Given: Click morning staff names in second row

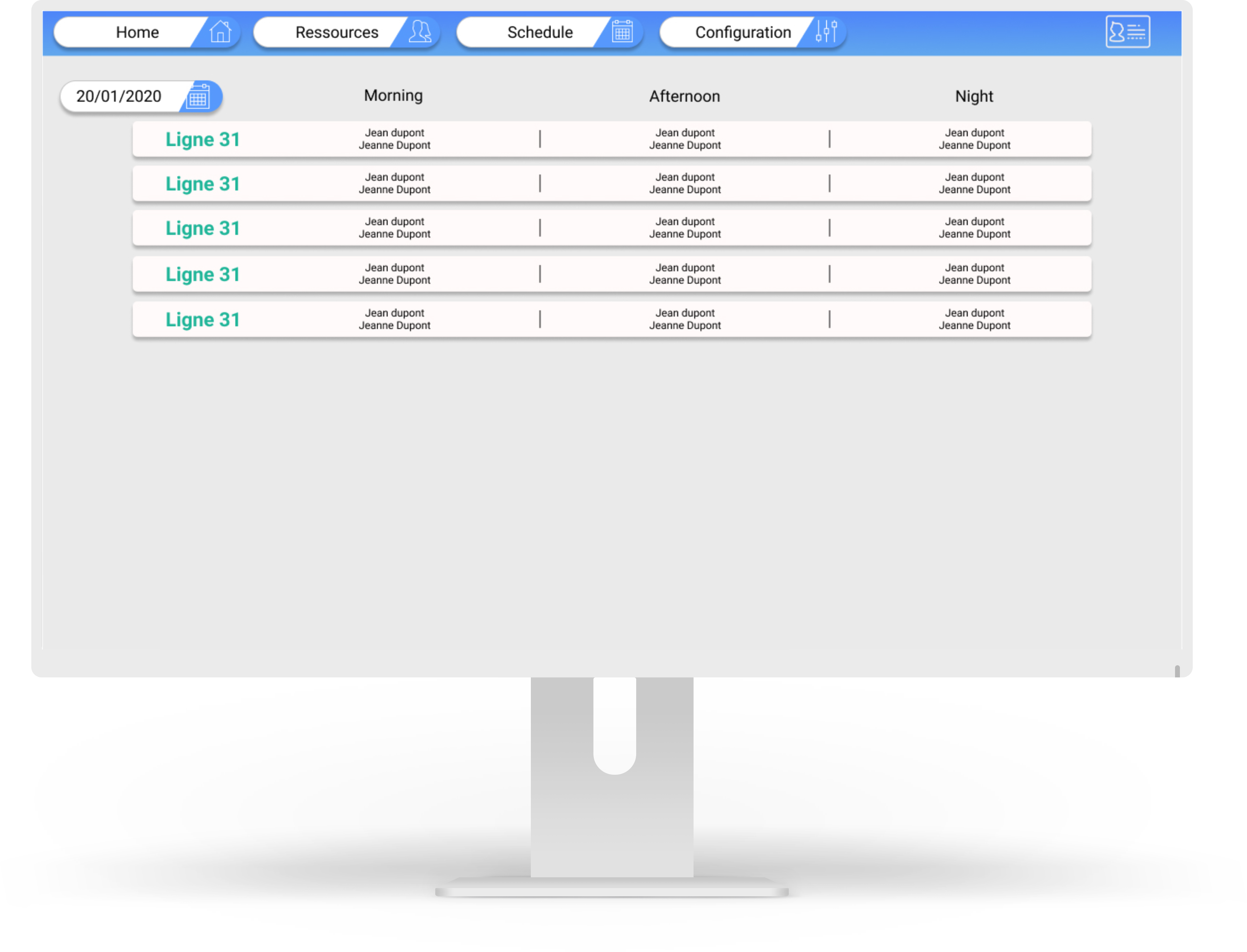Looking at the screenshot, I should (395, 184).
